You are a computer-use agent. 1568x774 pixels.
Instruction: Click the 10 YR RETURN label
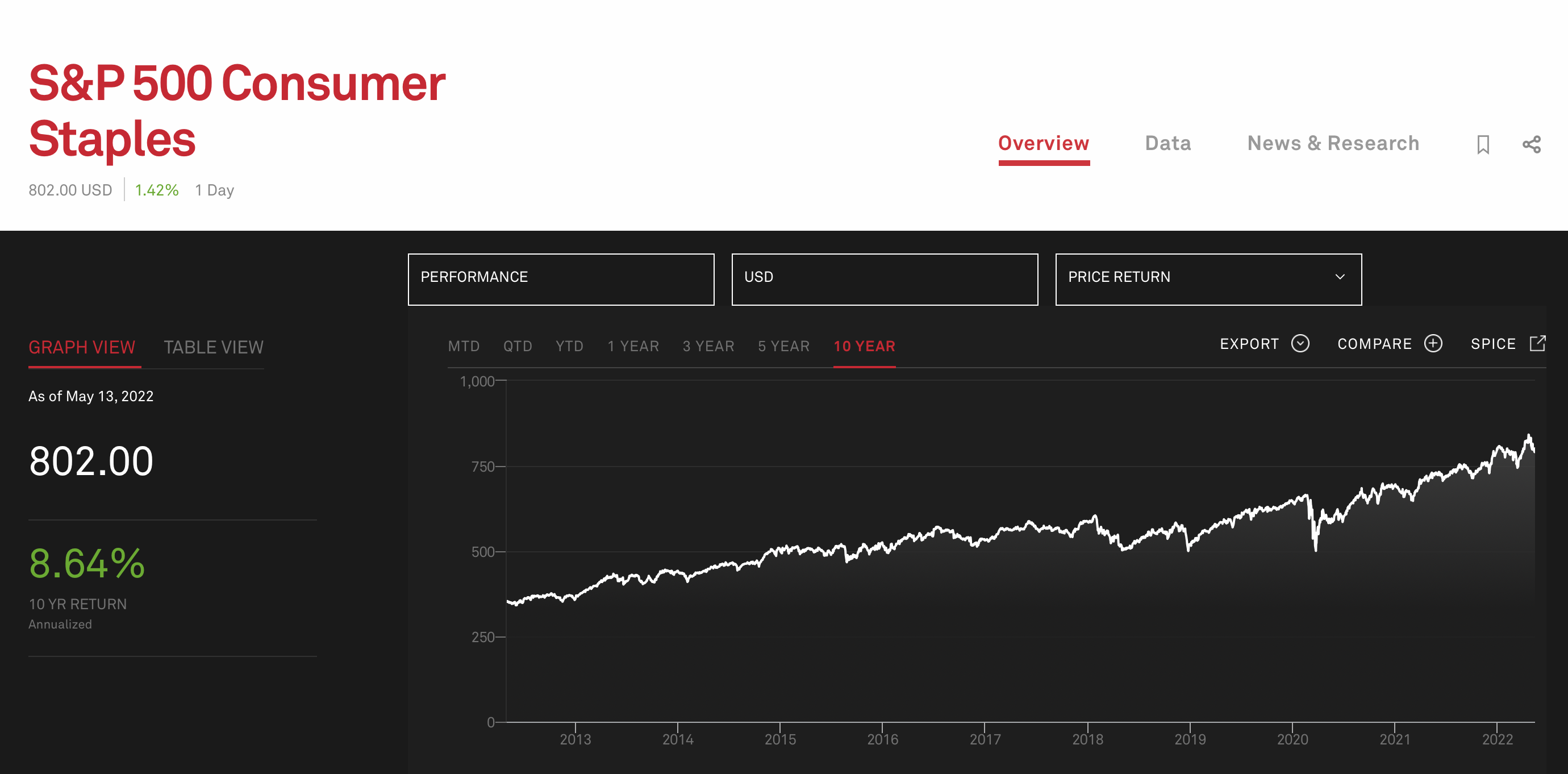[x=77, y=604]
